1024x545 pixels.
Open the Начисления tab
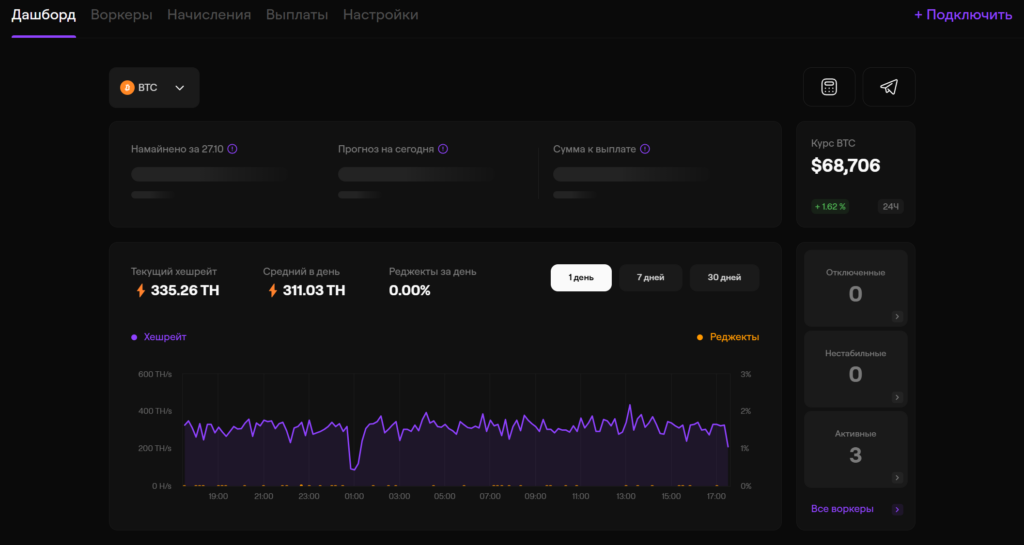(x=209, y=15)
